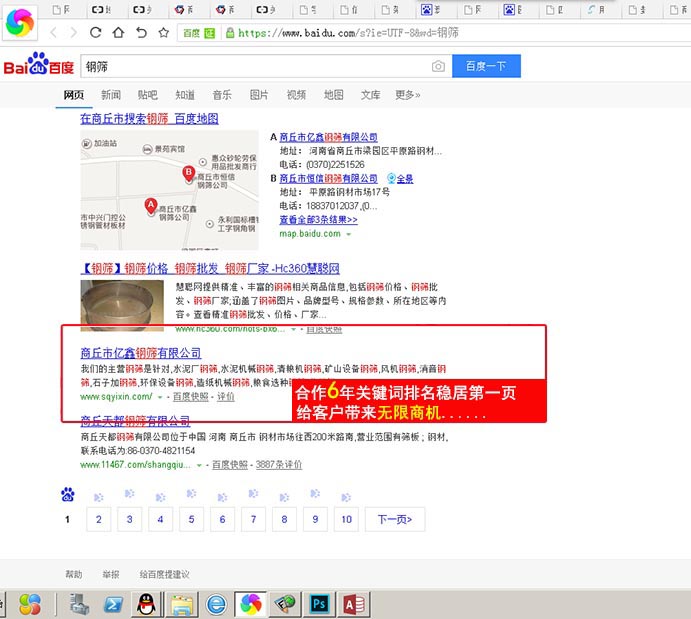Open map result A 商丘市亿鑫钢筛有限公司
Screen dimensions: 691x619
coord(328,137)
